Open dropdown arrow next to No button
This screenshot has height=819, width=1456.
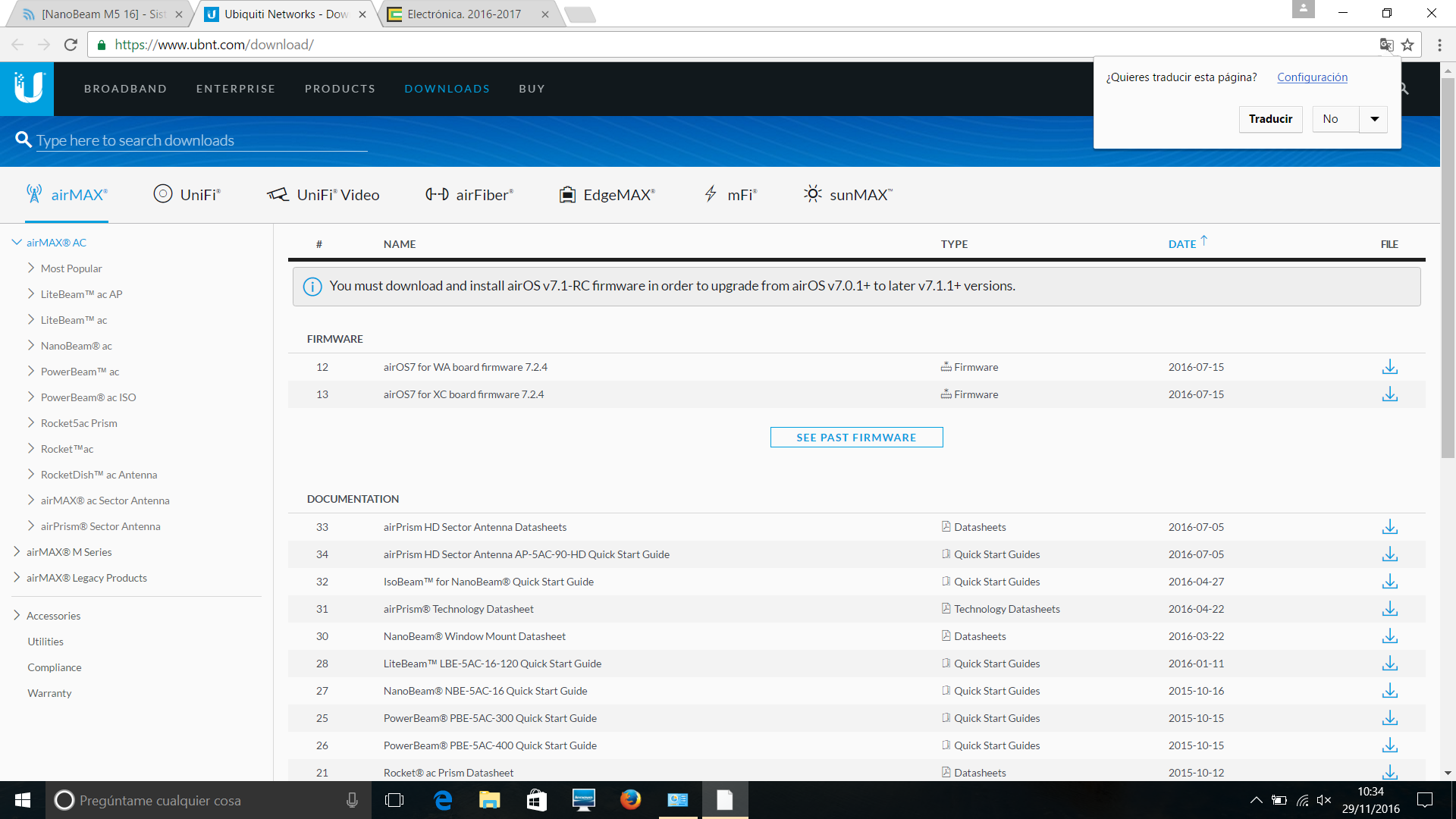click(1374, 119)
